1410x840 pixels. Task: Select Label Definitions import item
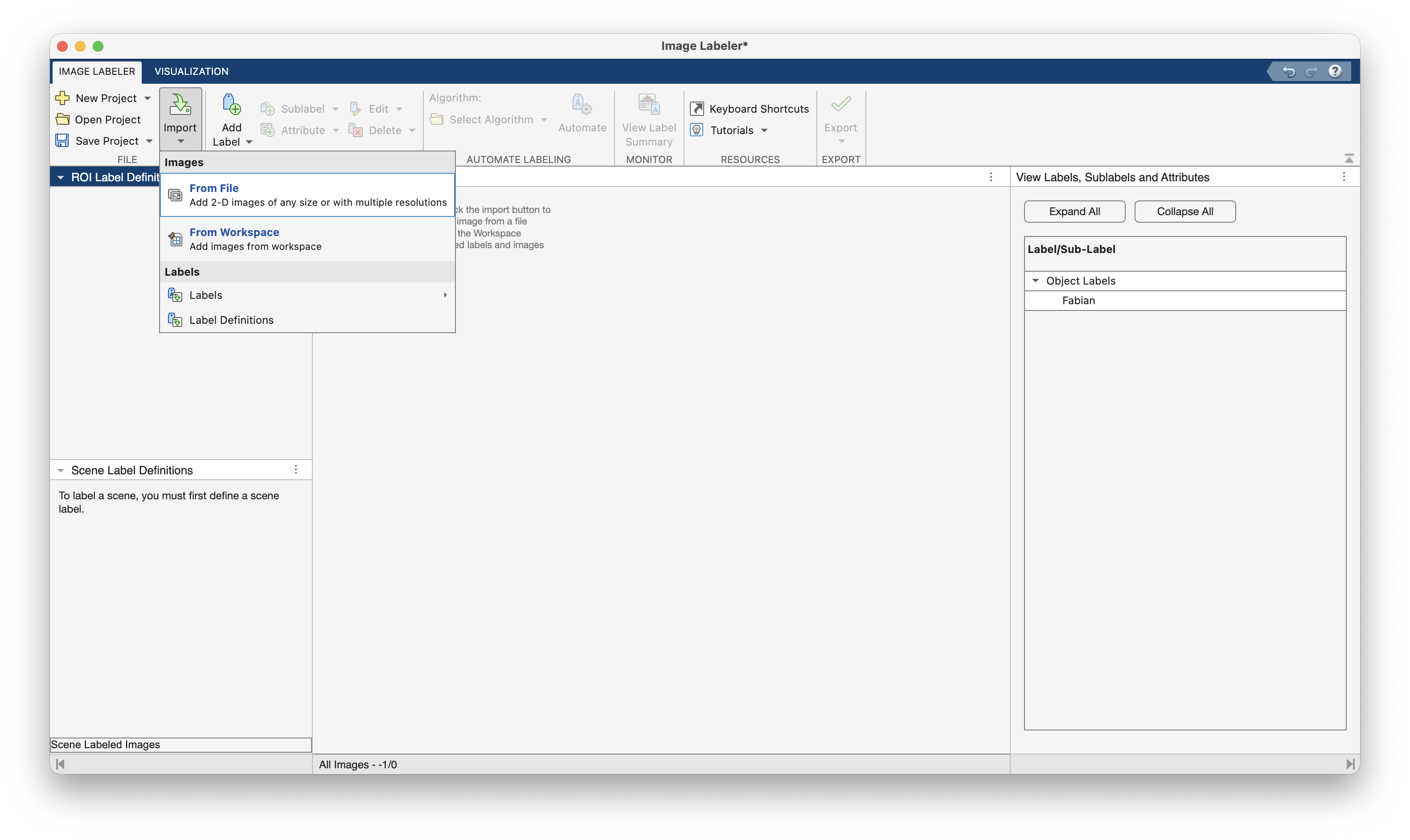pos(231,320)
